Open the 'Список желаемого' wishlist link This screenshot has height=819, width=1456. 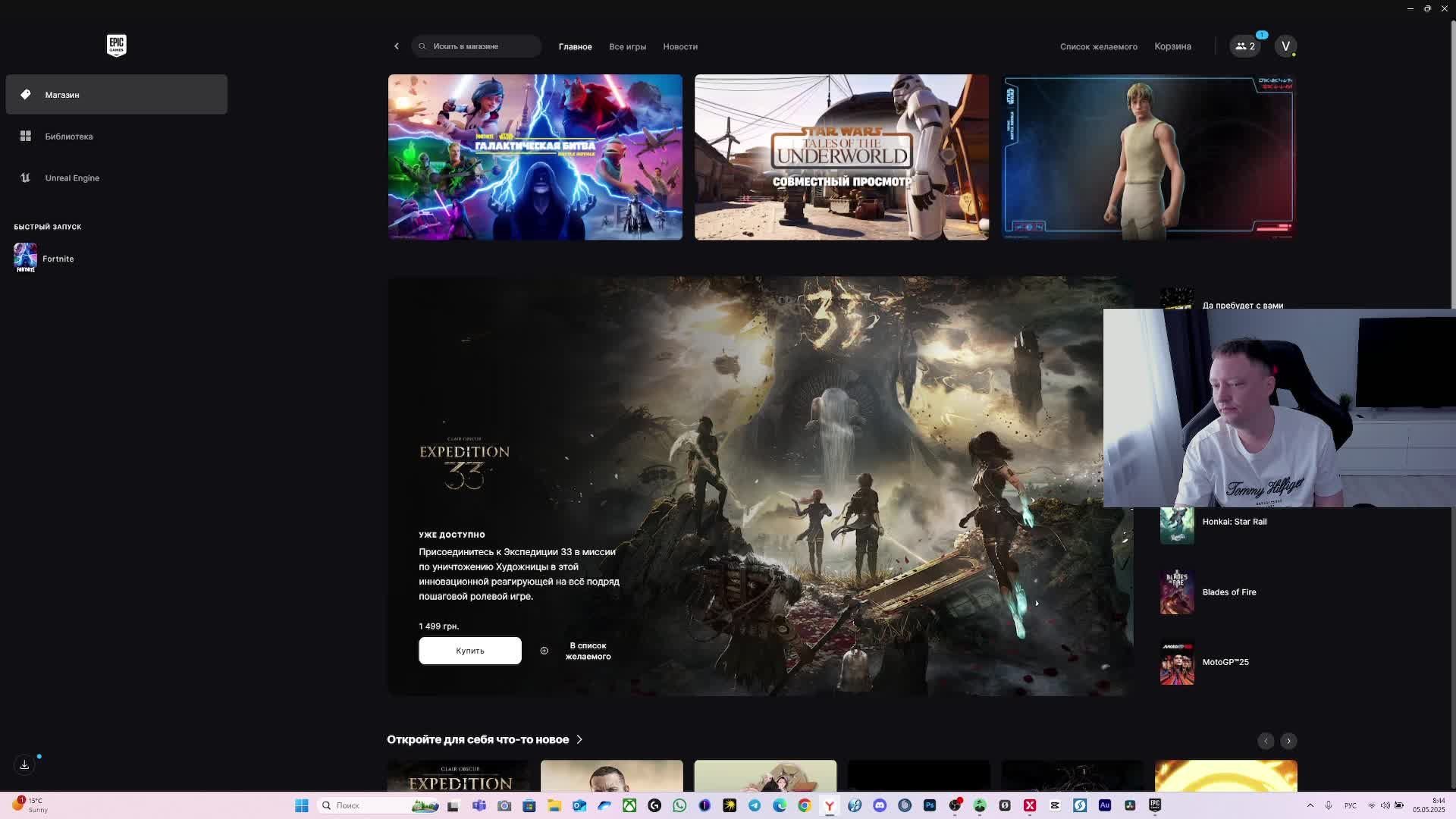[1098, 47]
